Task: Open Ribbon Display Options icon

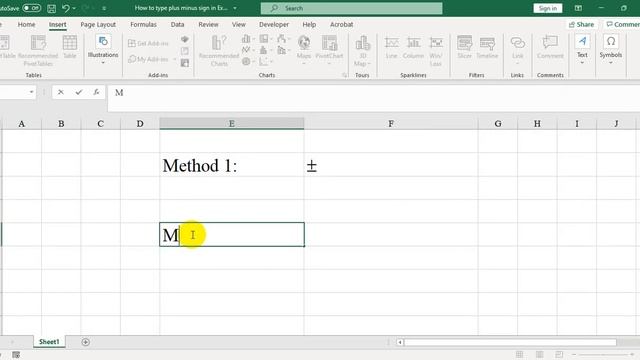Action: pos(578,8)
